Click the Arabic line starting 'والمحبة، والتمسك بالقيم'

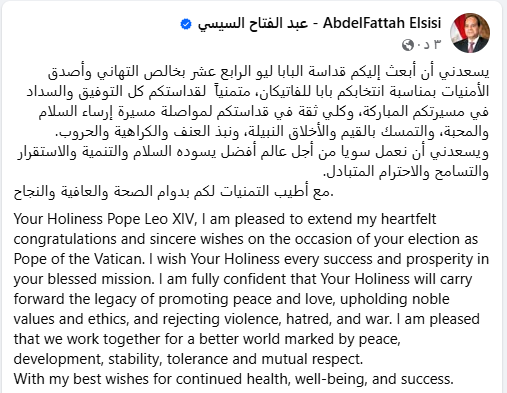(272, 132)
